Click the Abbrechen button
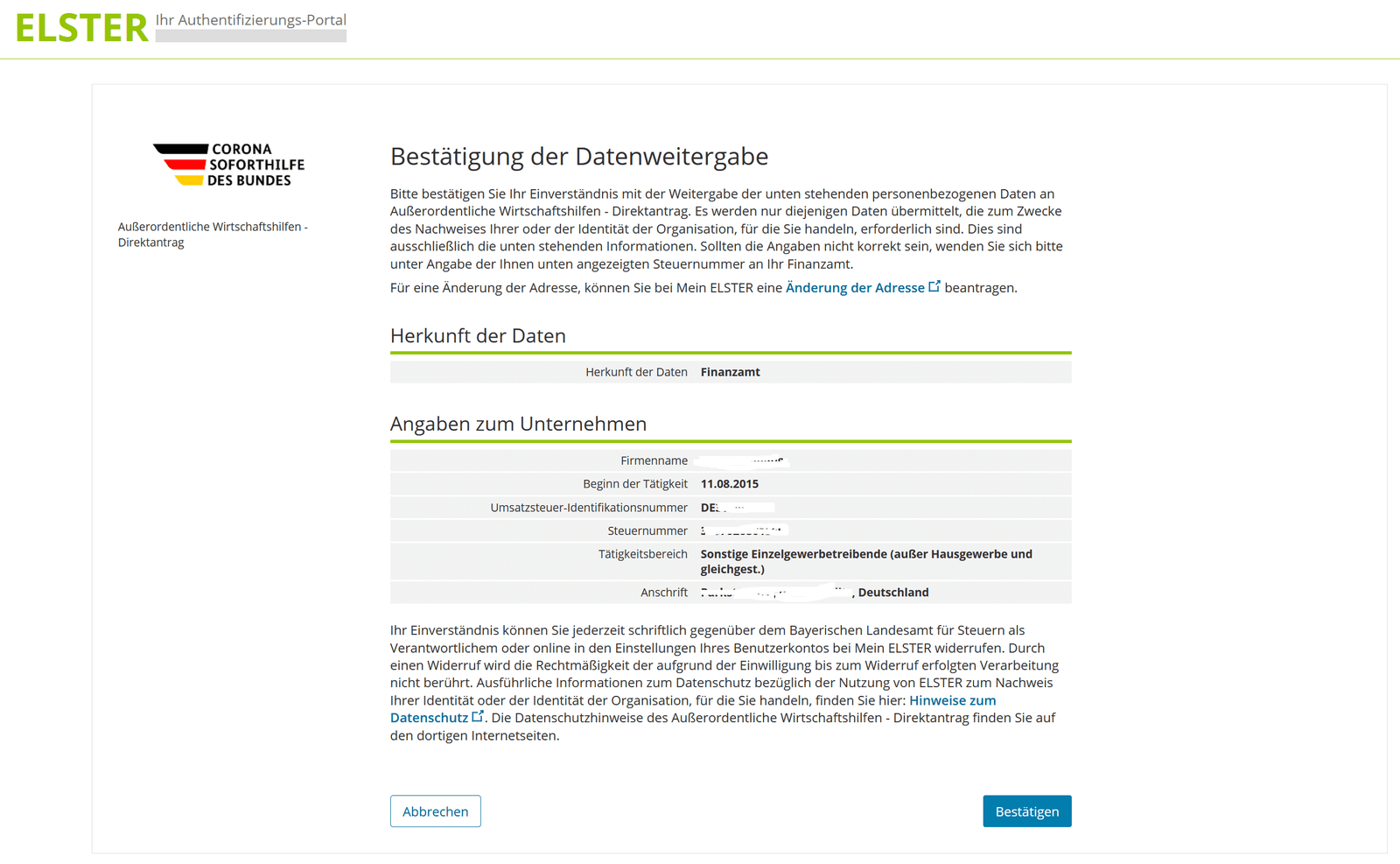 436,811
